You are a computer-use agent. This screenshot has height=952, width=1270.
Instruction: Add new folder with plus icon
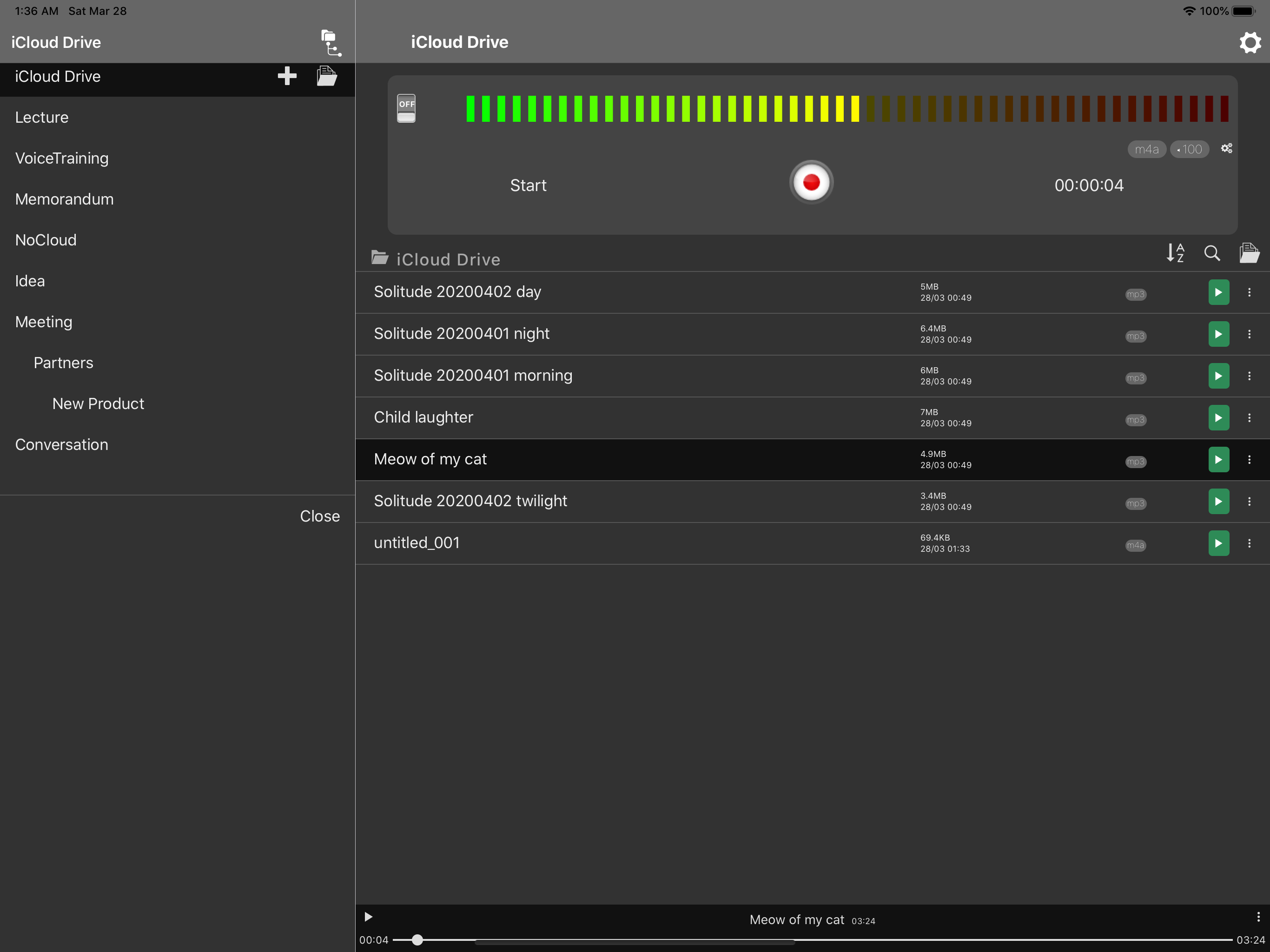[287, 76]
